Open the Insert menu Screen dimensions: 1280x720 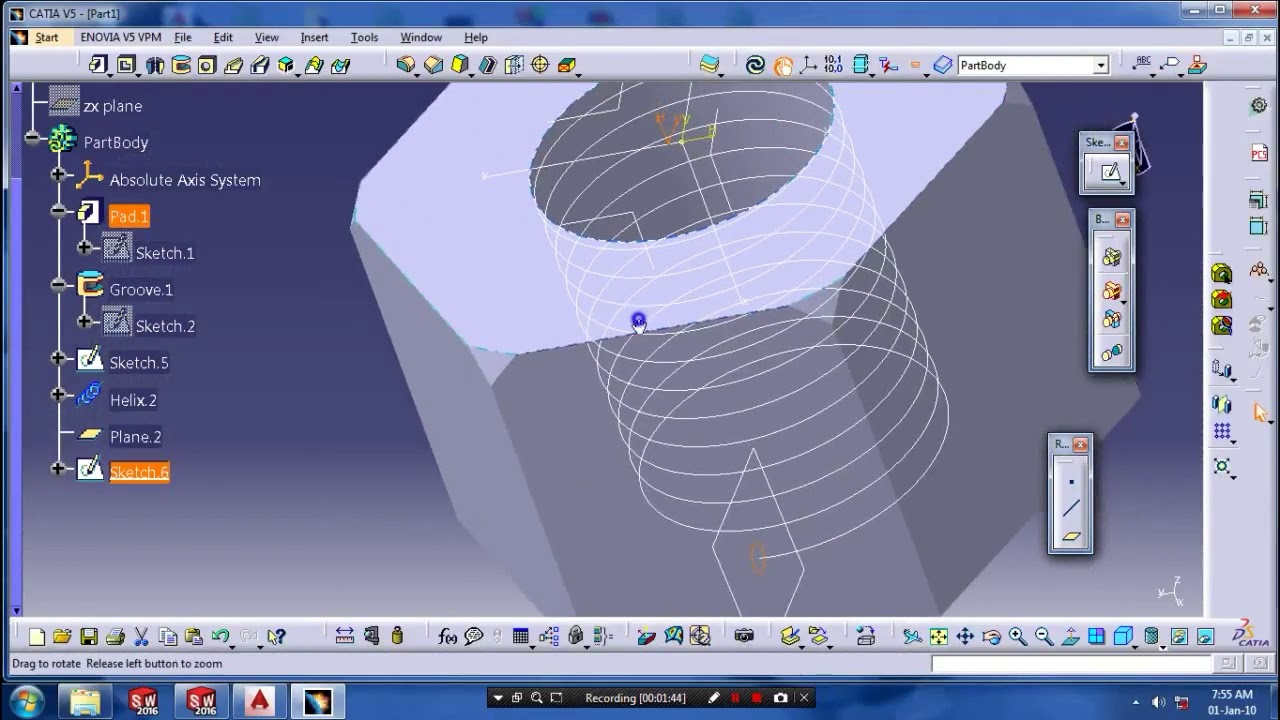[314, 37]
